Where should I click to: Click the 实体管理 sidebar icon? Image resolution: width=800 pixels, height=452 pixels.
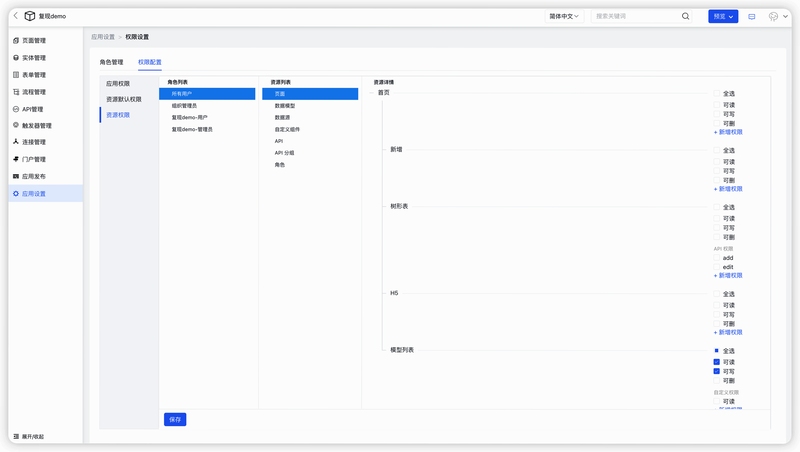coord(16,58)
